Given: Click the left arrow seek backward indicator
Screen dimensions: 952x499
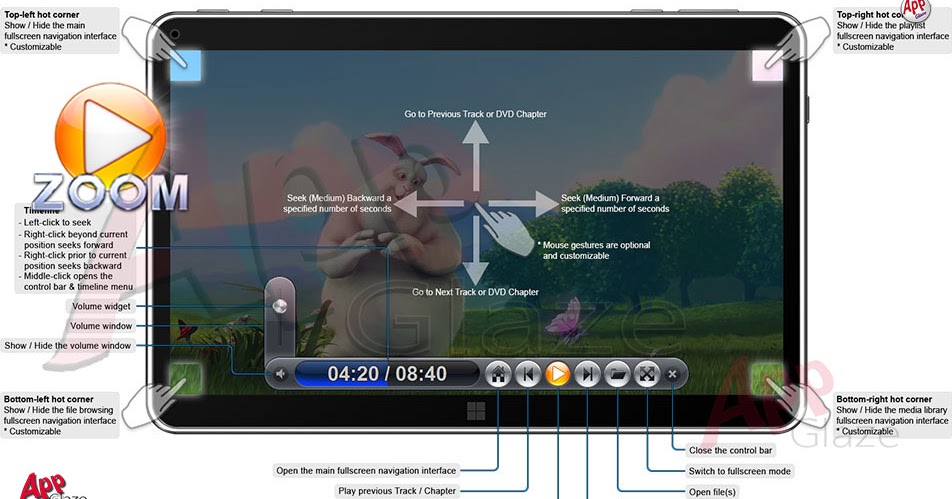Looking at the screenshot, I should (x=428, y=204).
